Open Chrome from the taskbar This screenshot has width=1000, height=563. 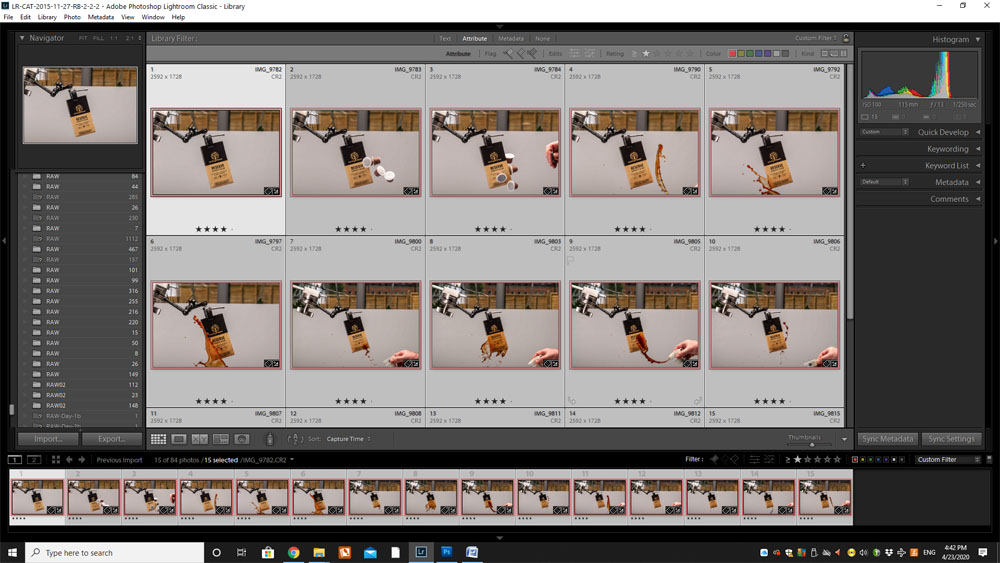pyautogui.click(x=293, y=552)
